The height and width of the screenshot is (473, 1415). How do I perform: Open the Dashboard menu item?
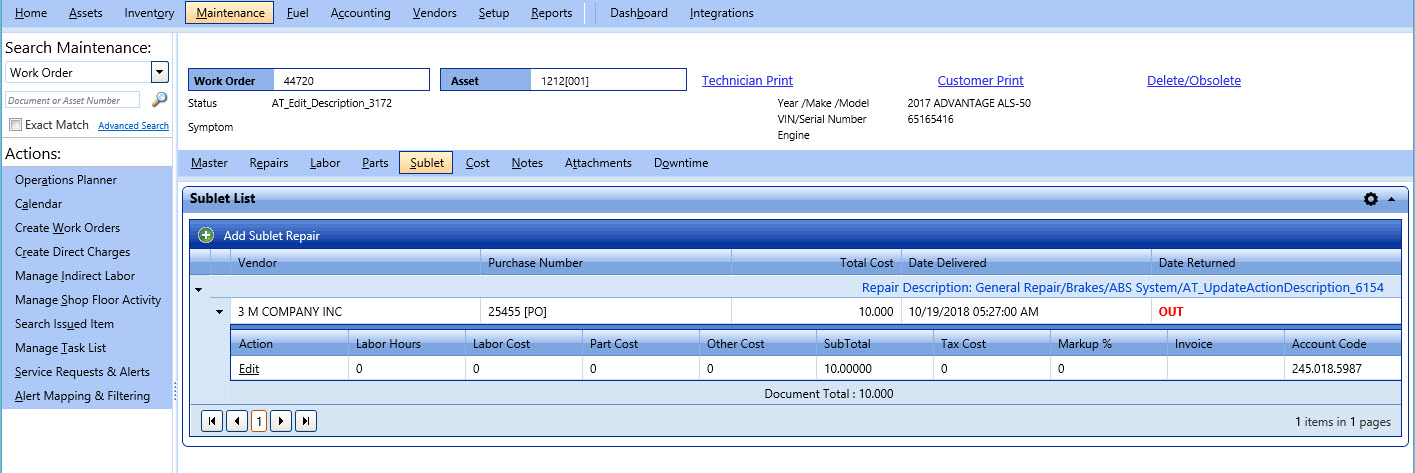(x=639, y=13)
